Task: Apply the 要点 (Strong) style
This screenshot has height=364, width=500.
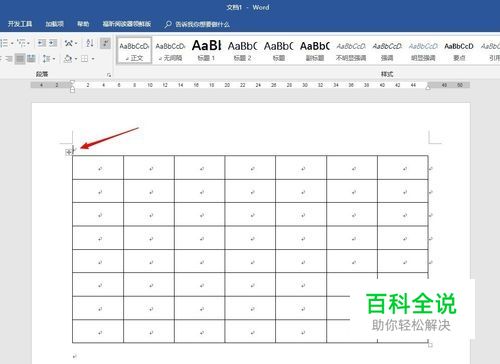Action: pos(459,50)
